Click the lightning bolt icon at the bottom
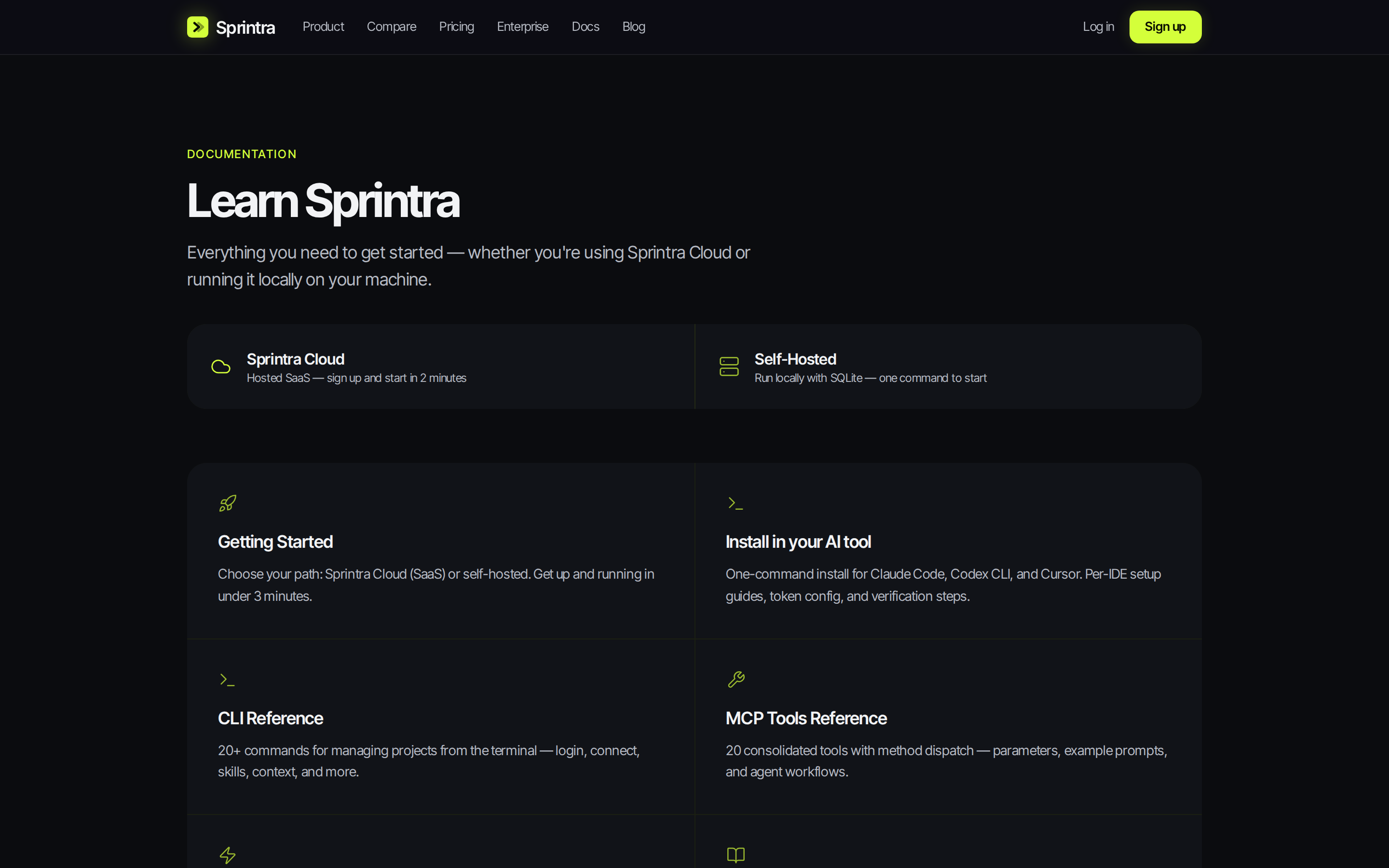Screen dimensions: 1389x868 tap(228, 855)
